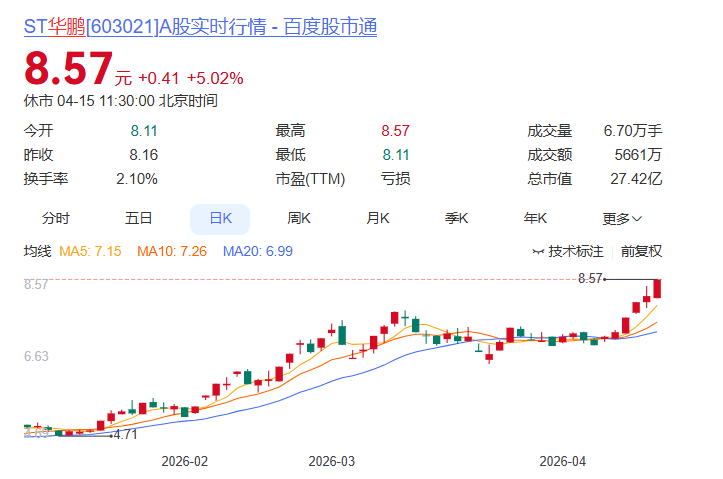Expand the 更多 dropdown menu
The image size is (723, 479).
point(622,219)
